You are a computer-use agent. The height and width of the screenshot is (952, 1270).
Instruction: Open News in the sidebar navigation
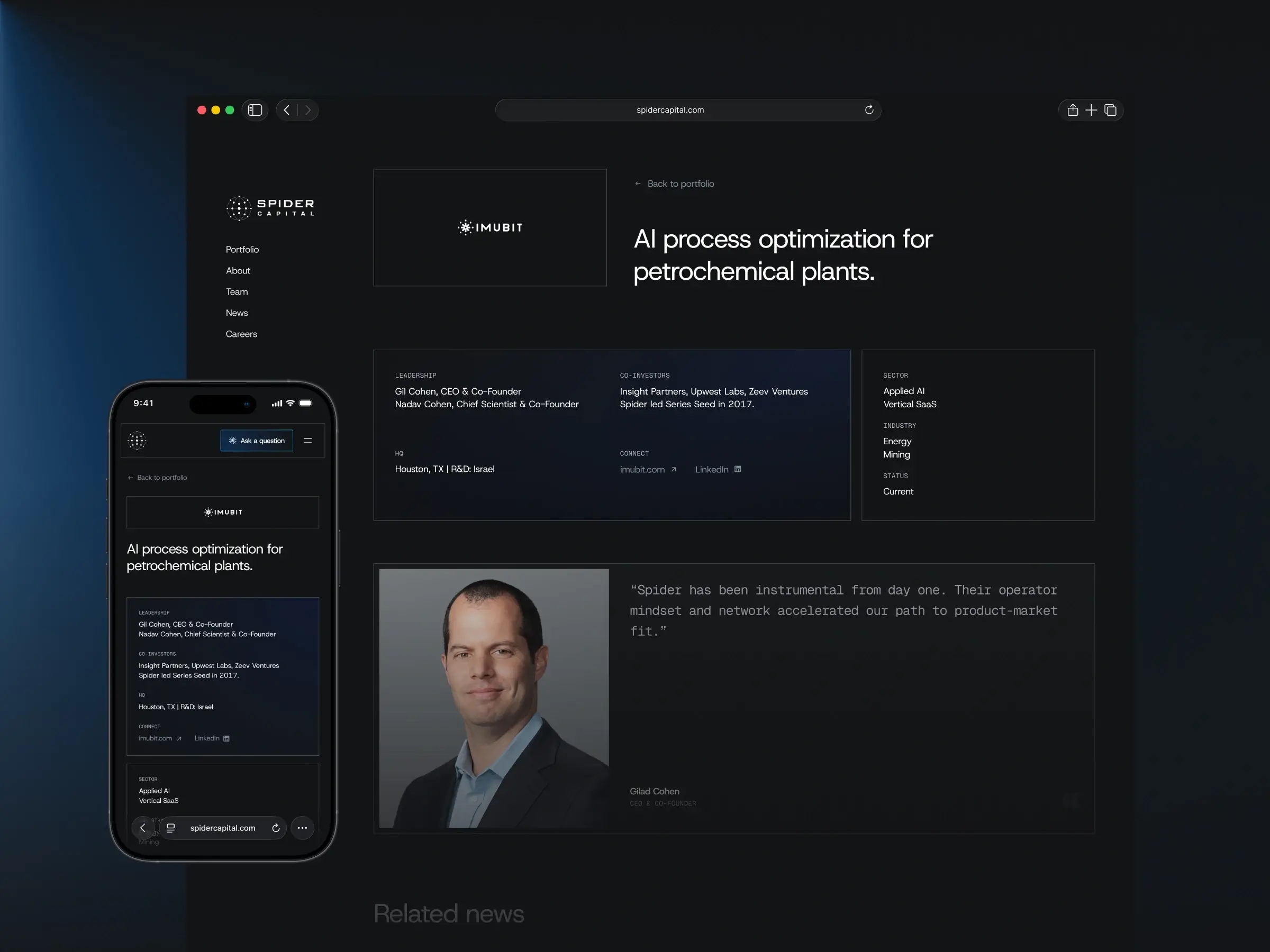(x=237, y=313)
